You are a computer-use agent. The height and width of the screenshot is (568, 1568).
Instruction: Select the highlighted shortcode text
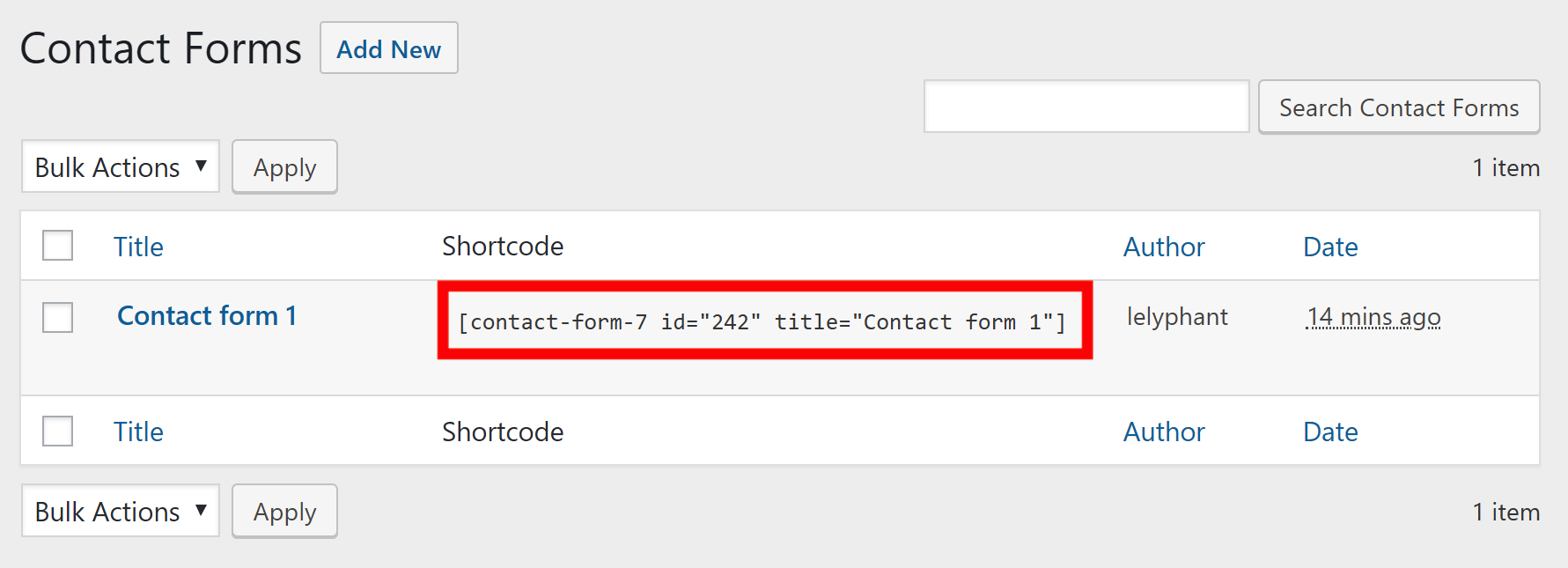coord(762,321)
